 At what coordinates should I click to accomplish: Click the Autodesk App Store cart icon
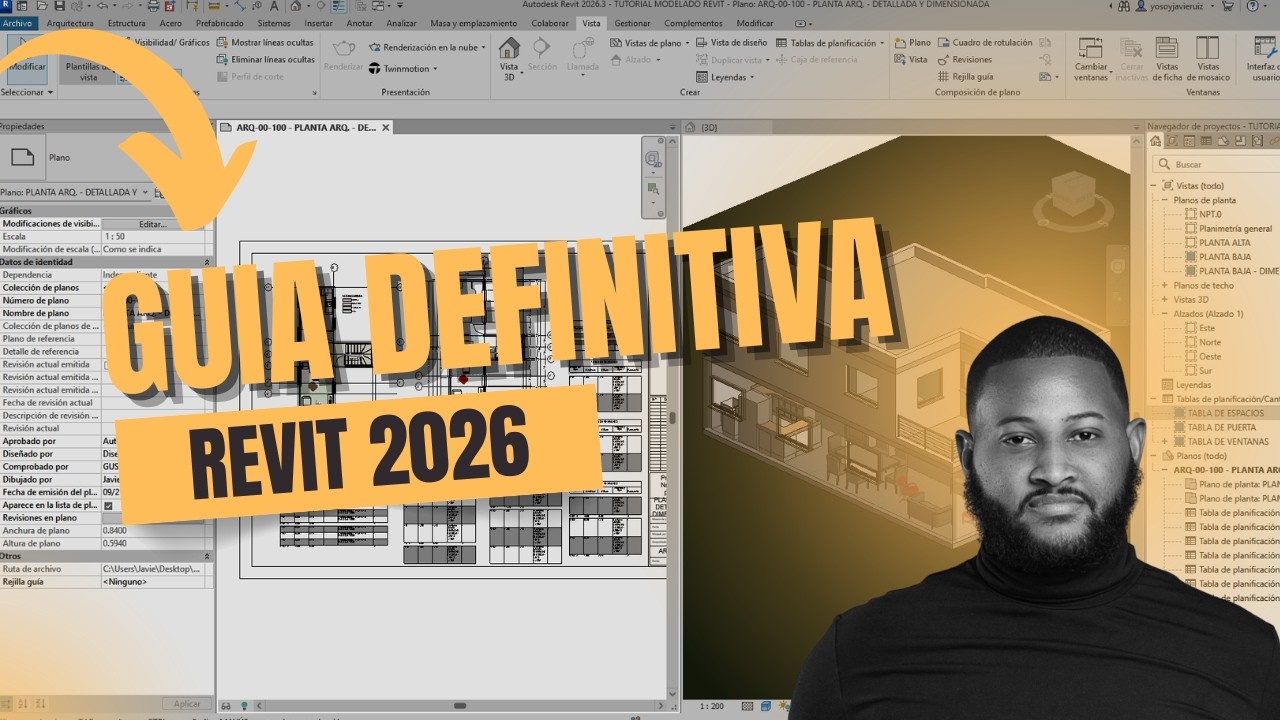1228,6
